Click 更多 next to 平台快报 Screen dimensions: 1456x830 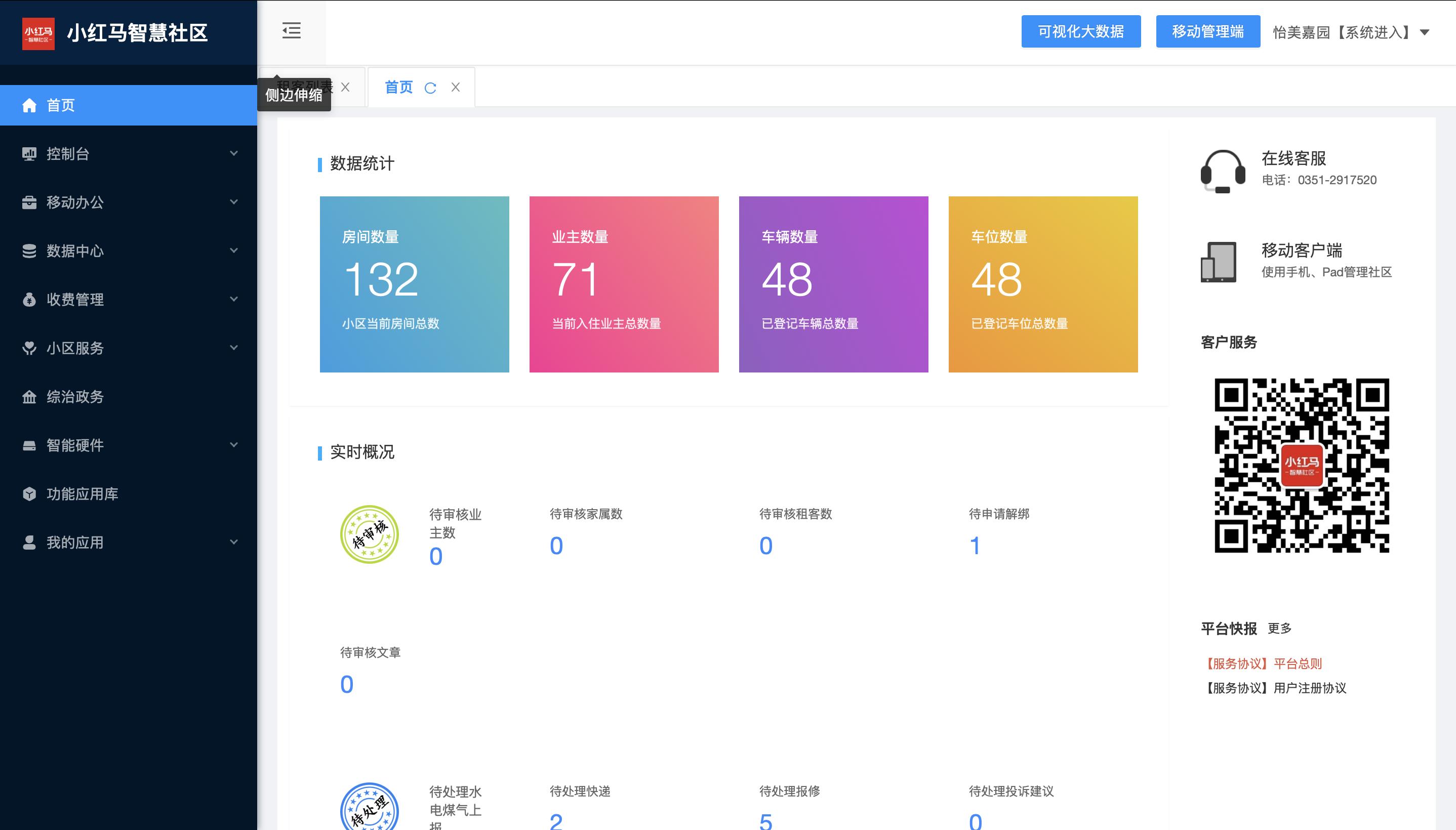click(x=1279, y=628)
